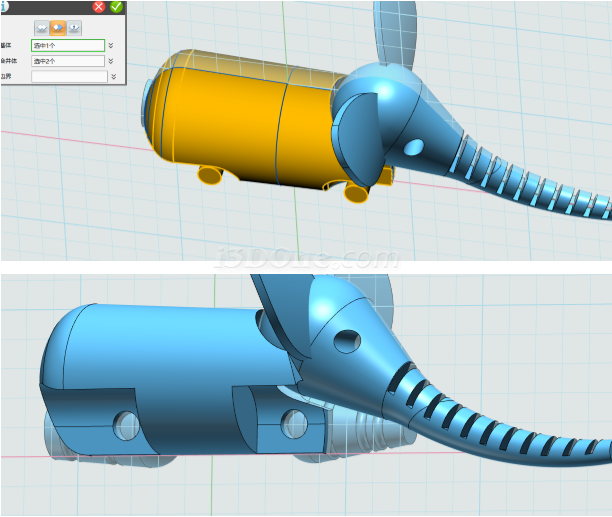Click the eye hole on the upper elephant

[411, 148]
